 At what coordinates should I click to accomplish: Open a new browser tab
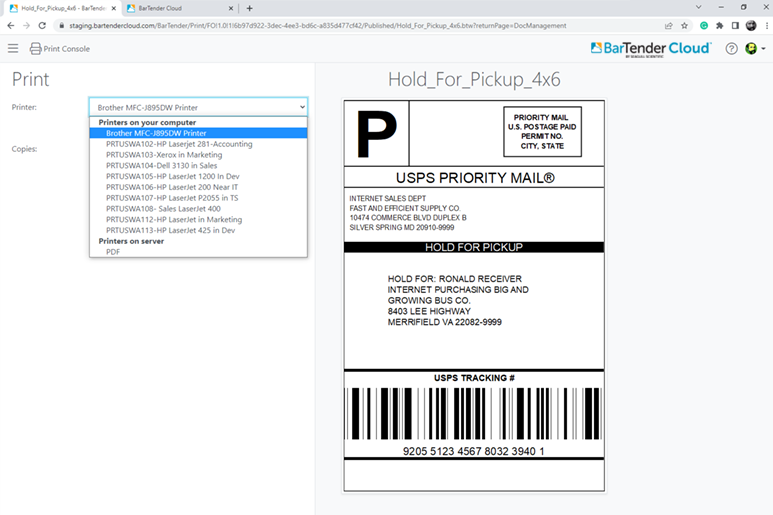(250, 8)
